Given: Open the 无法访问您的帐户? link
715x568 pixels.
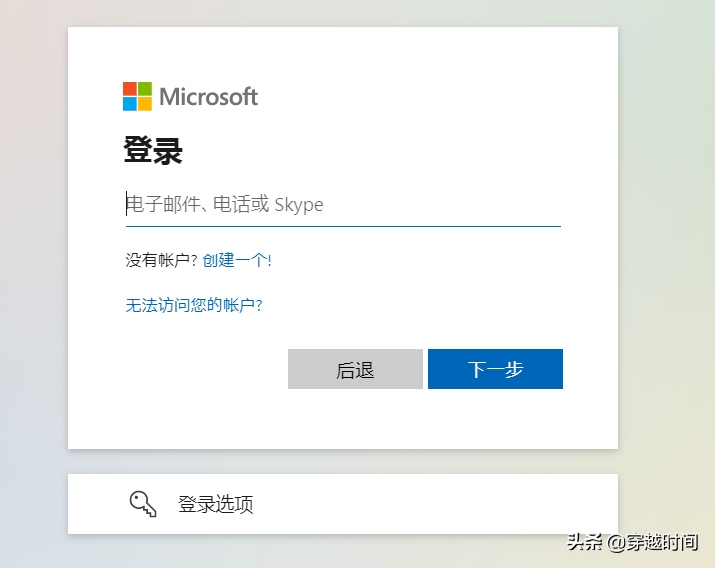Looking at the screenshot, I should 194,305.
